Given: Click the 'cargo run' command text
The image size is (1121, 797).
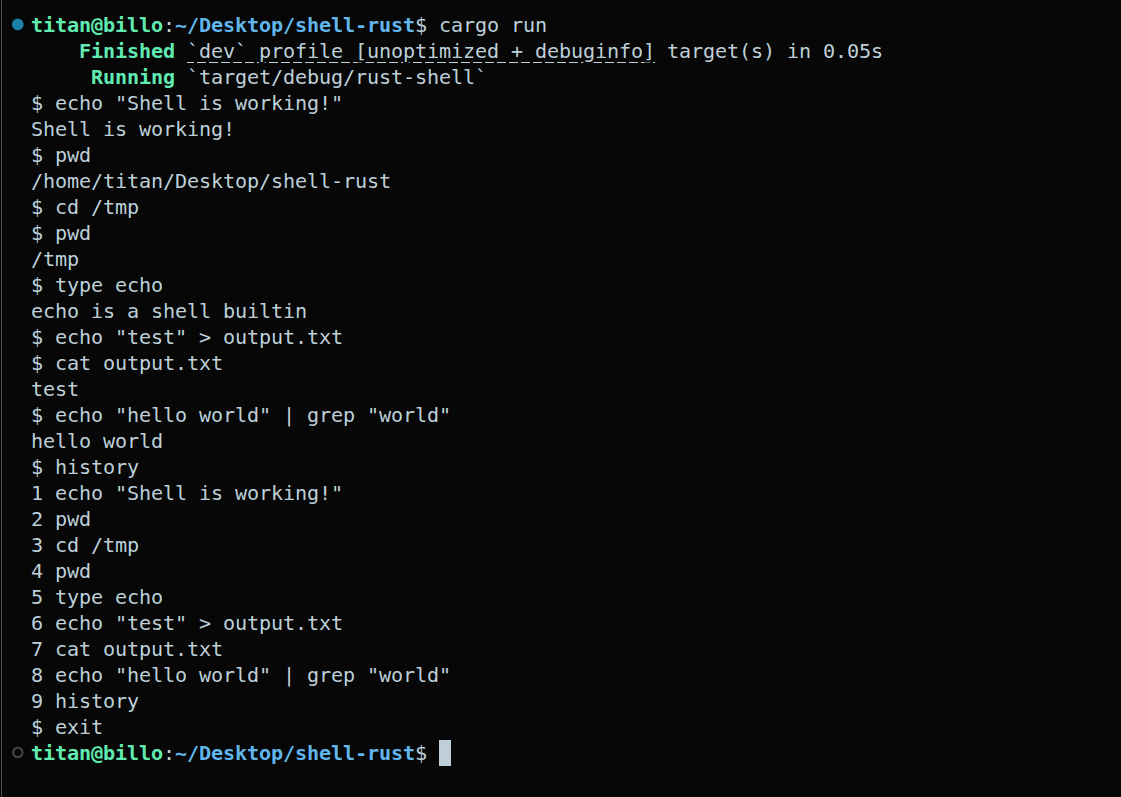Looking at the screenshot, I should coord(493,26).
